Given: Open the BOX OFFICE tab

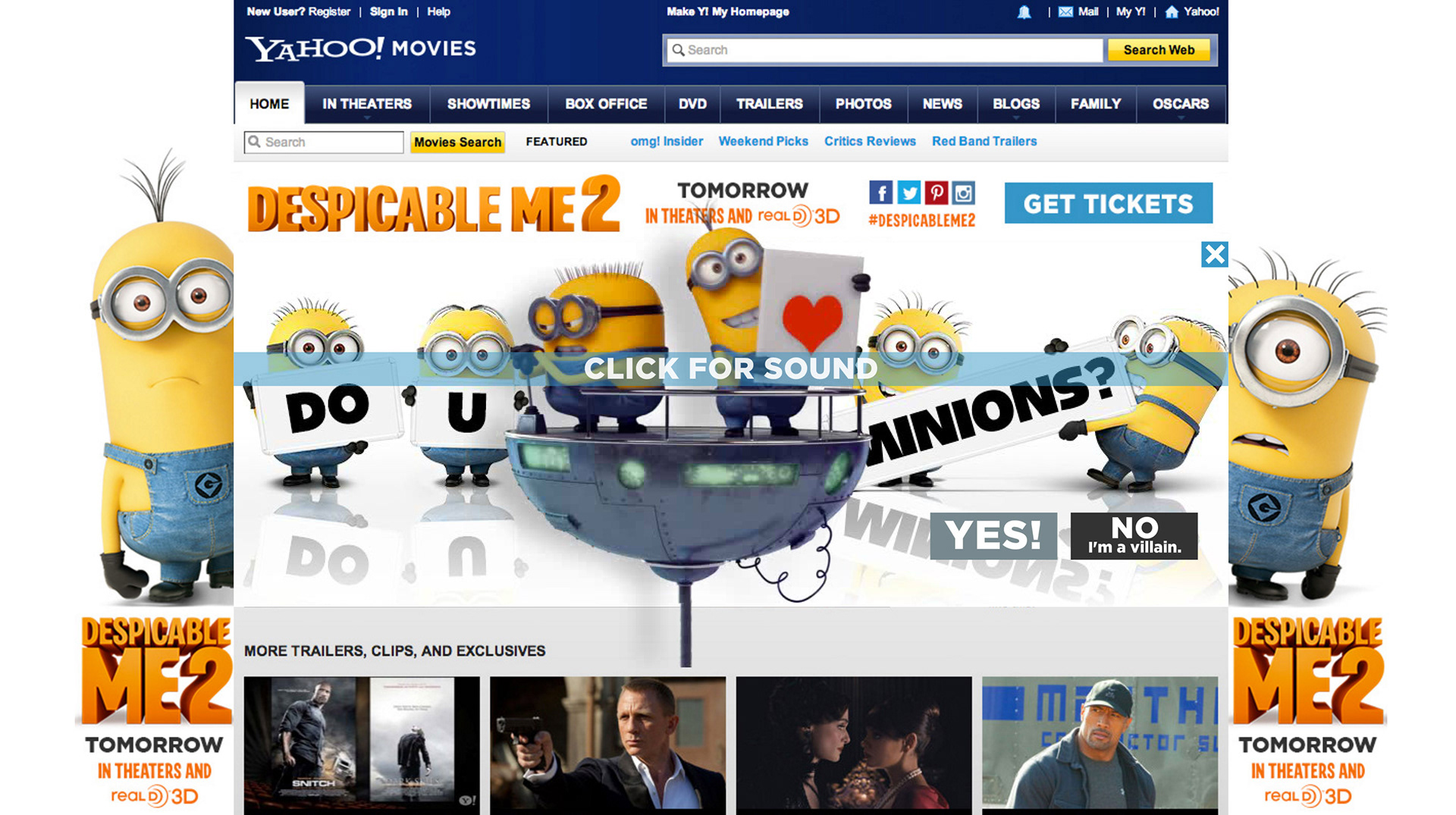Looking at the screenshot, I should 606,104.
